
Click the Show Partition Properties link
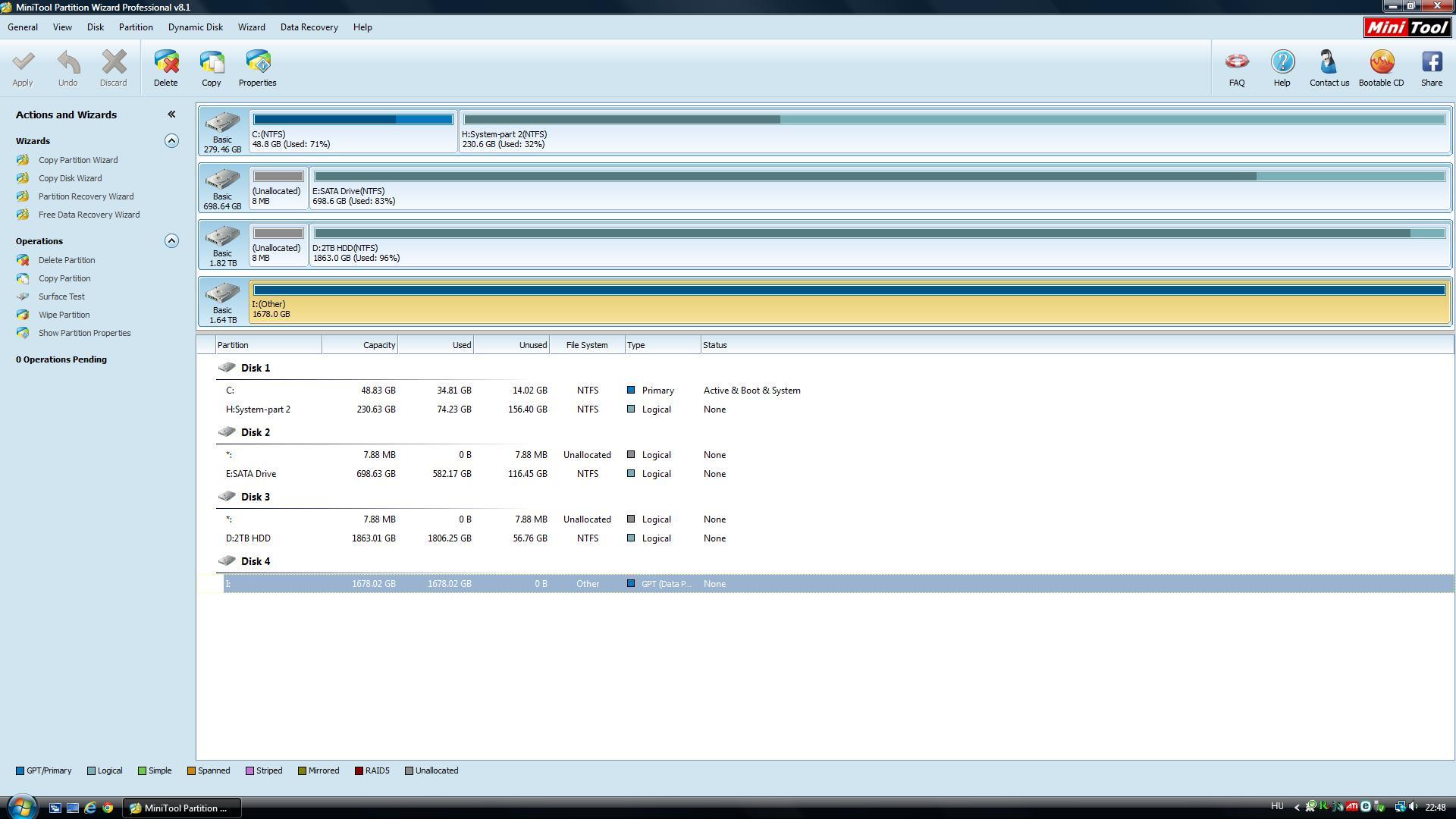pyautogui.click(x=84, y=333)
